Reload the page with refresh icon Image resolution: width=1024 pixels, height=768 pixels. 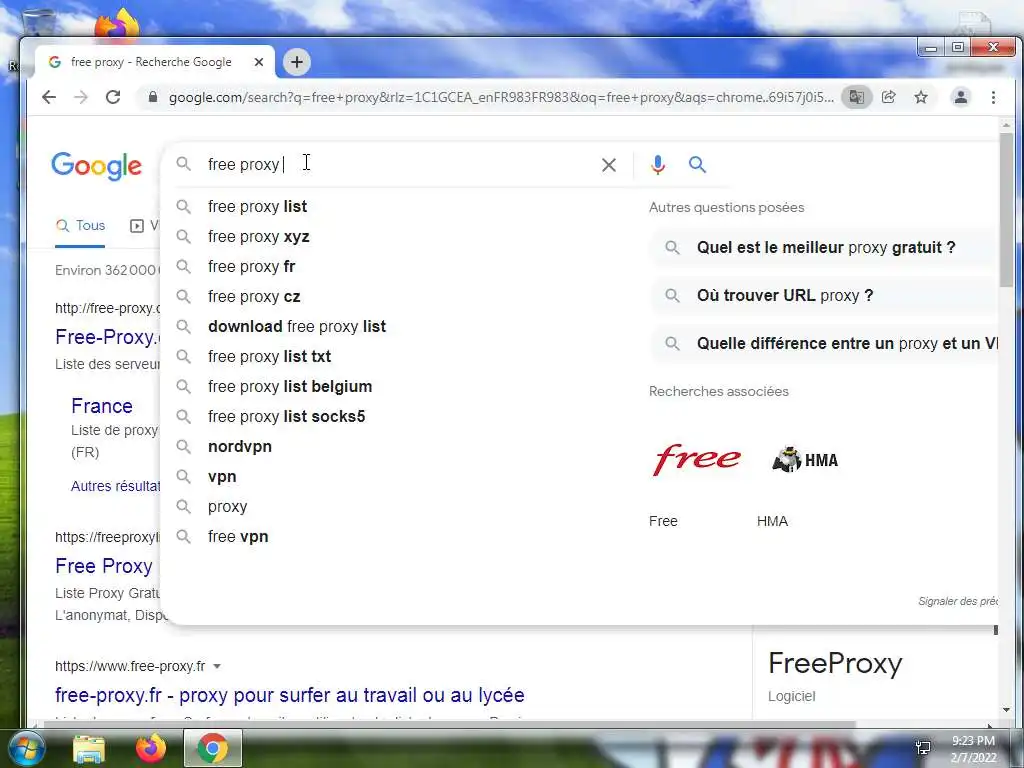tap(113, 97)
